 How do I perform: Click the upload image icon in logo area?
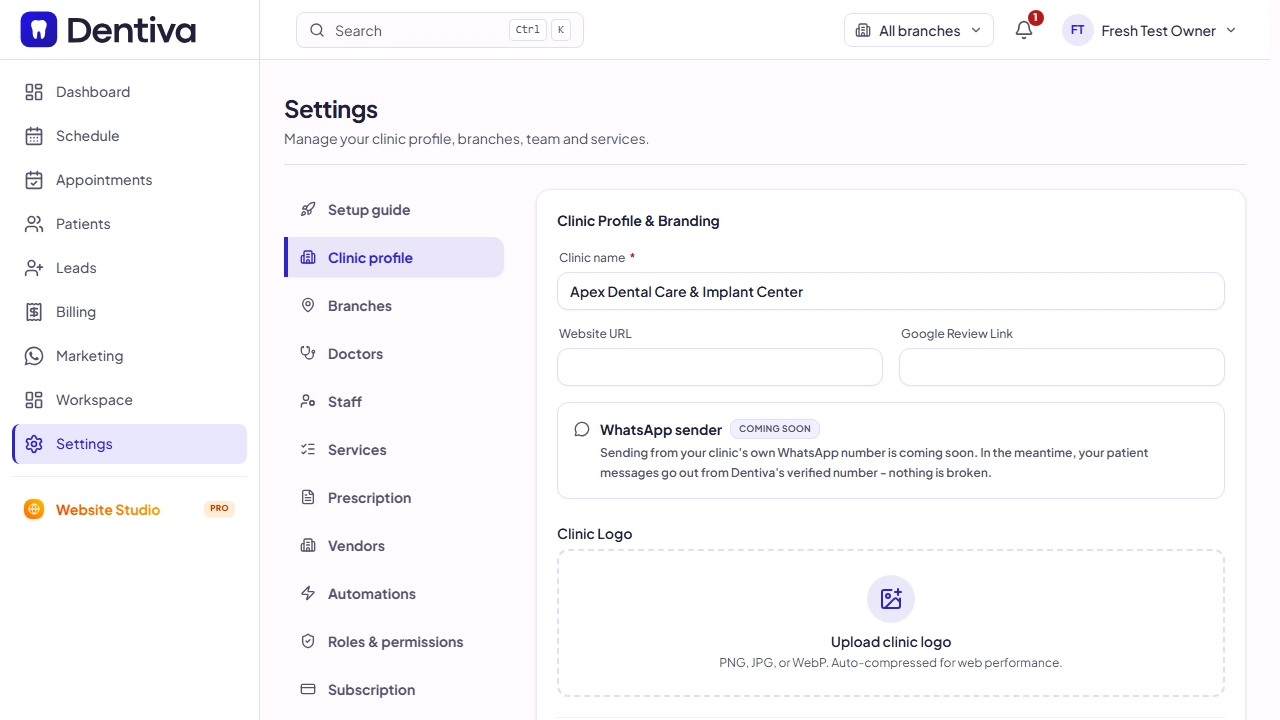tap(891, 599)
